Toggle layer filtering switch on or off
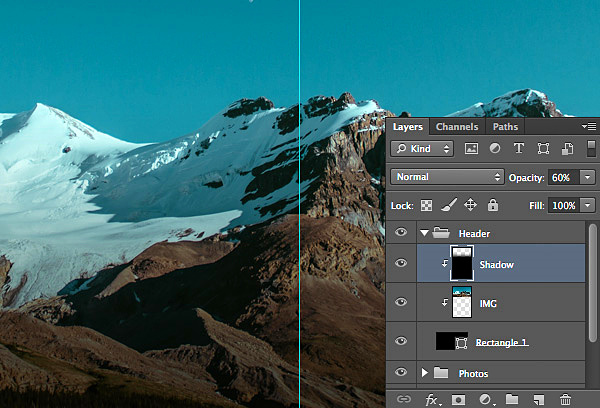Screen dimensions: 600x408 [x=590, y=148]
